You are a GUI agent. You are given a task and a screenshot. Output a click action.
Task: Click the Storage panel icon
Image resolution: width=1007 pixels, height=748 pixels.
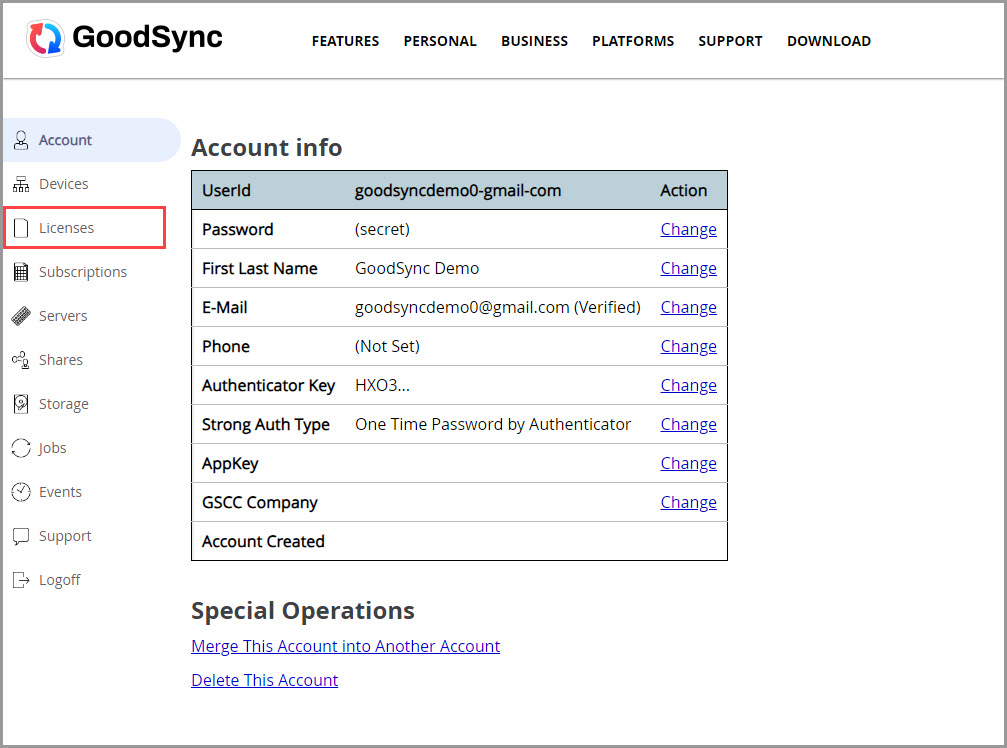tap(21, 403)
